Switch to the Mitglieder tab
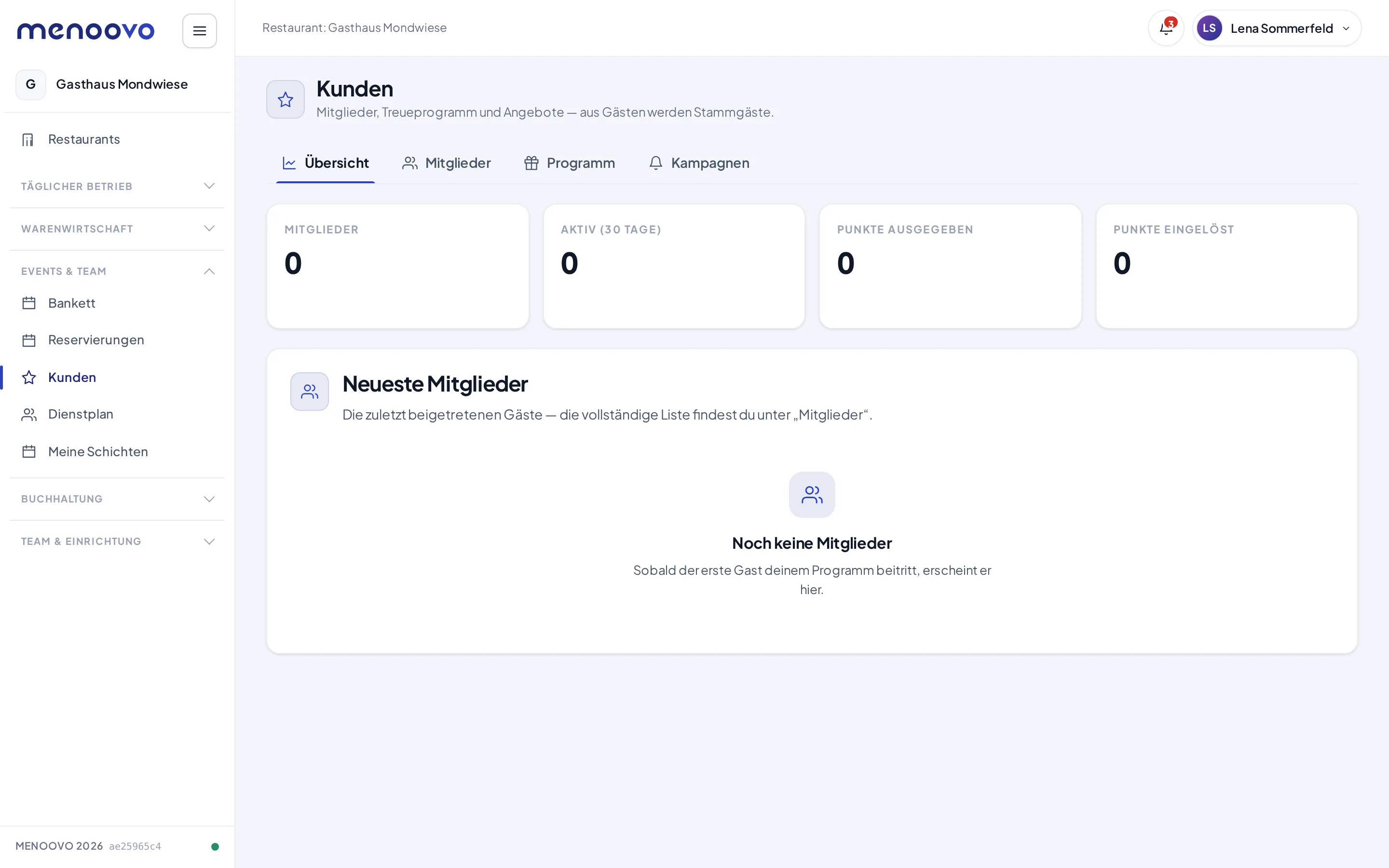The width and height of the screenshot is (1389, 868). pos(447,163)
